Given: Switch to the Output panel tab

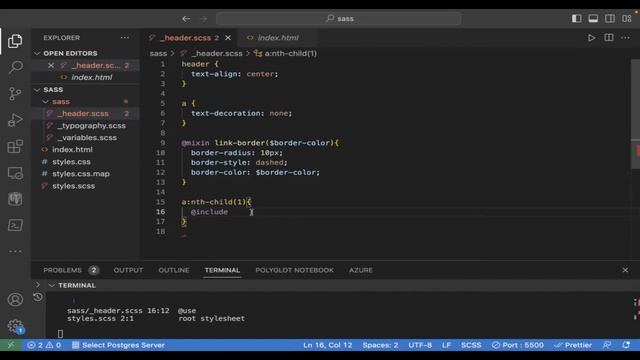Looking at the screenshot, I should coord(128,270).
